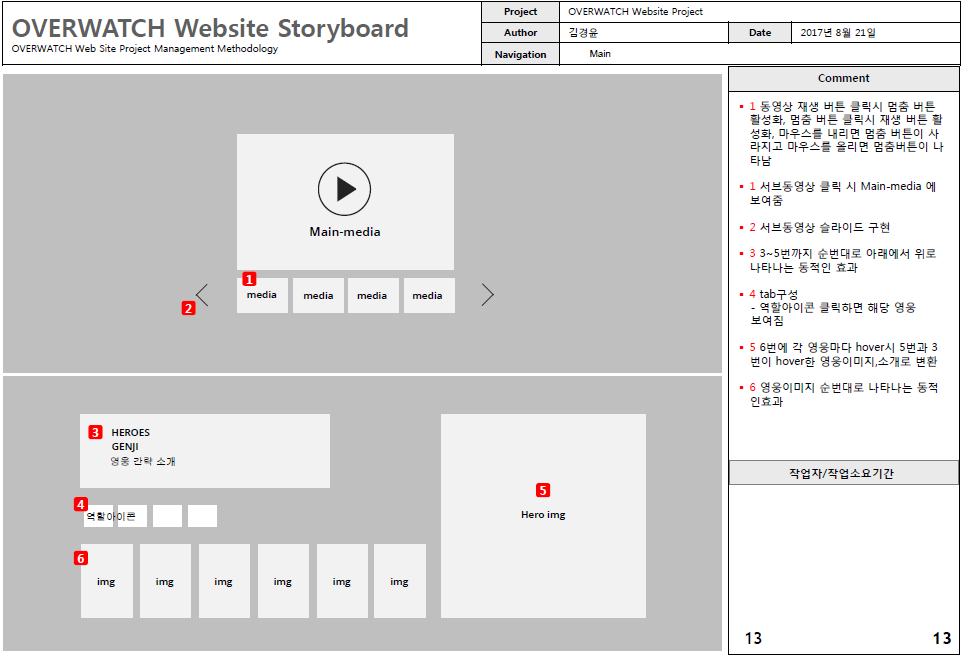
Task: Select the first media thumbnail
Action: [262, 297]
